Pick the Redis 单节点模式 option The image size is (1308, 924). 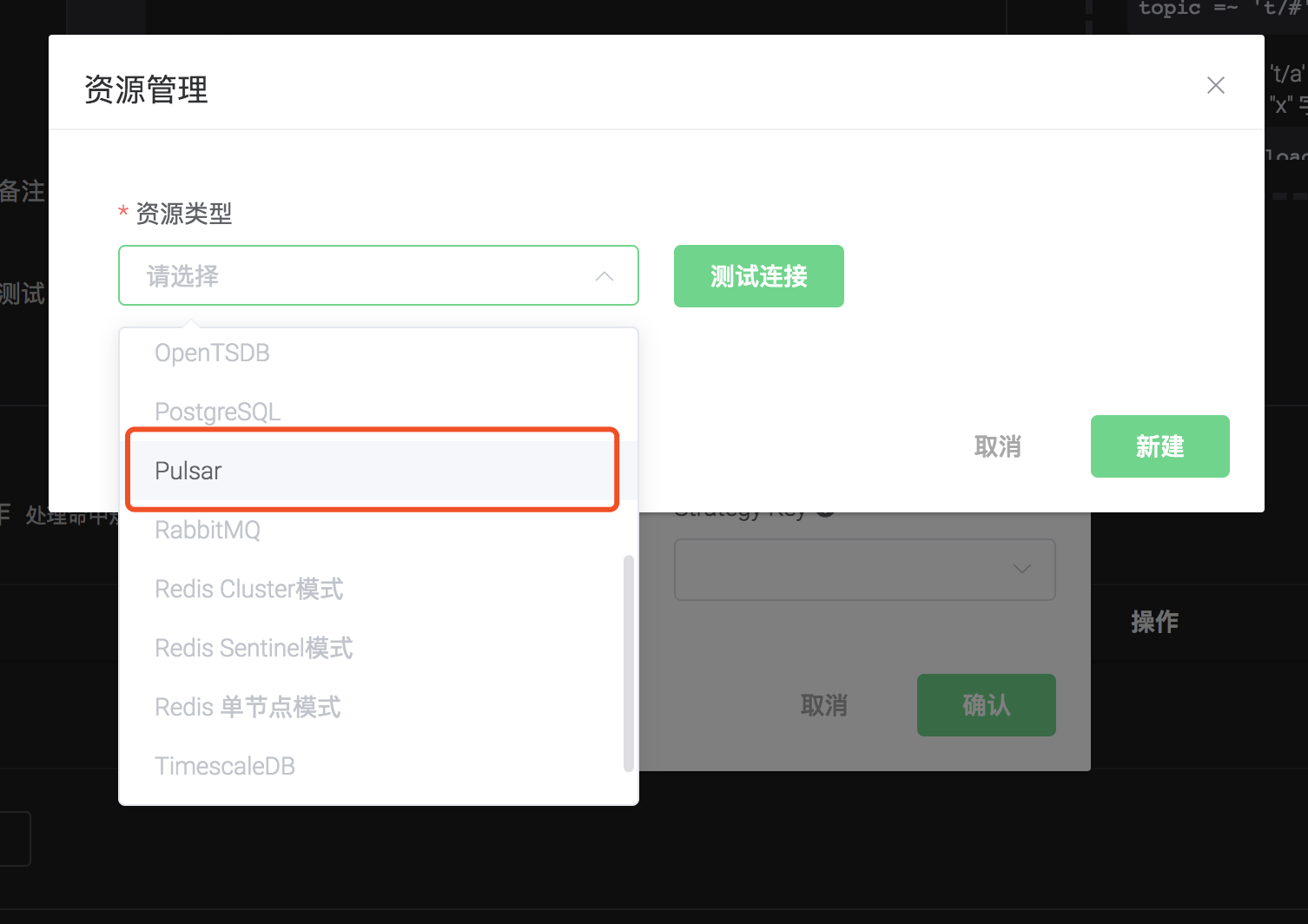[x=248, y=707]
